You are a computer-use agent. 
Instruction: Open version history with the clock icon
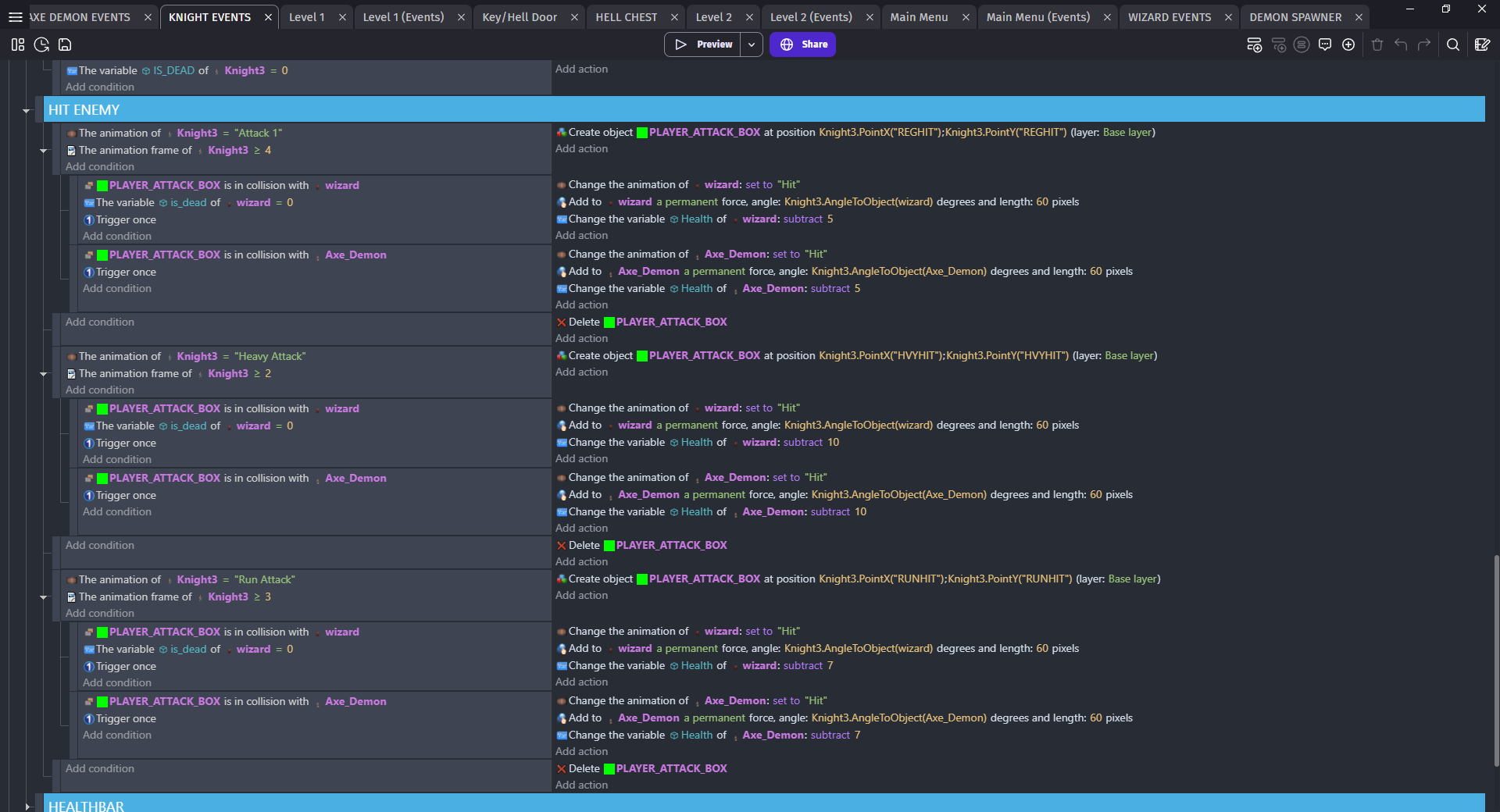click(x=41, y=45)
